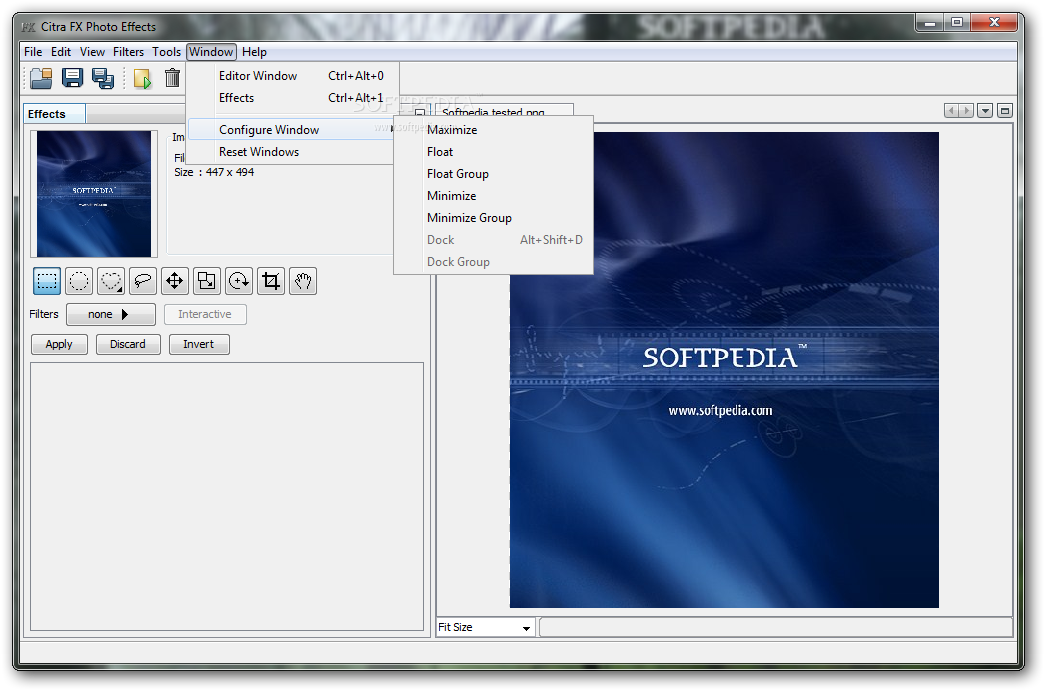The height and width of the screenshot is (691, 1045).
Task: Select the Configure Window submenu entry
Action: point(293,130)
